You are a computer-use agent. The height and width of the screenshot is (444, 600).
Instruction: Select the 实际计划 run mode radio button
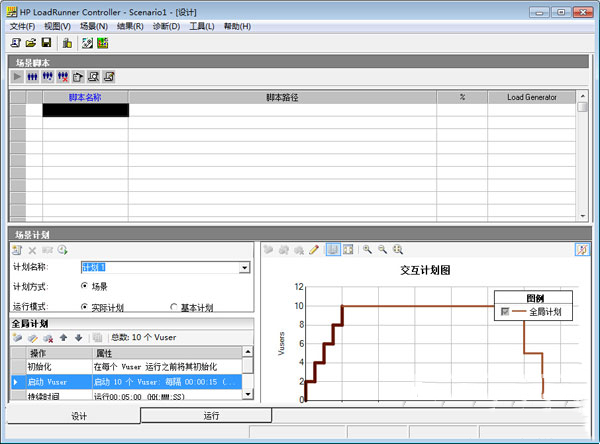click(x=84, y=307)
